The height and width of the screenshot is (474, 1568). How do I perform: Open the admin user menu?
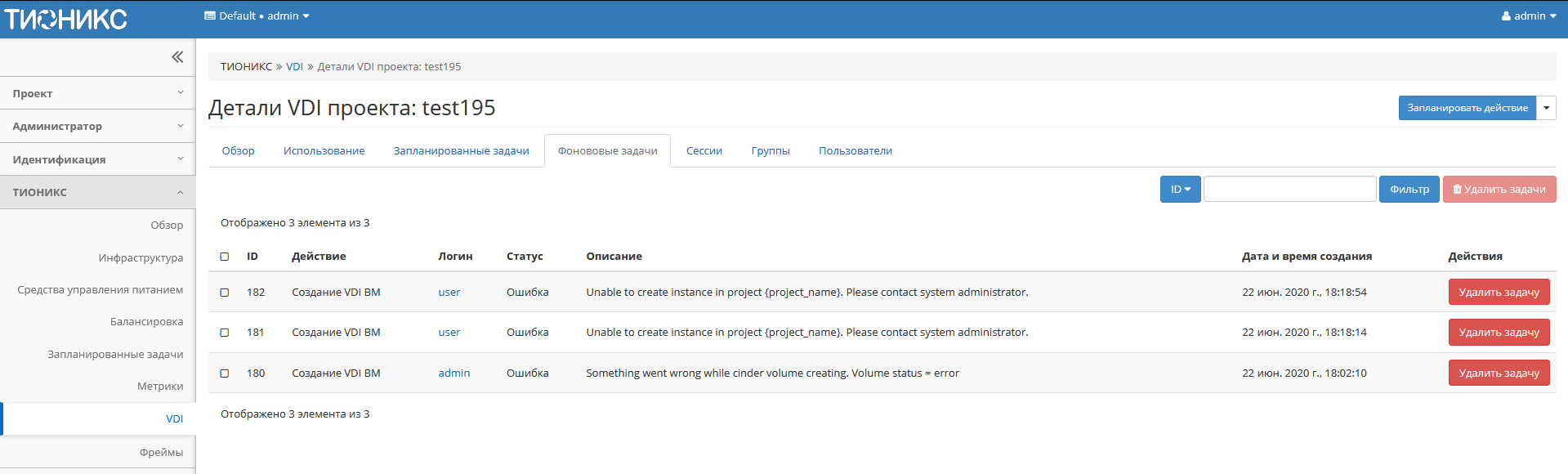click(1528, 16)
